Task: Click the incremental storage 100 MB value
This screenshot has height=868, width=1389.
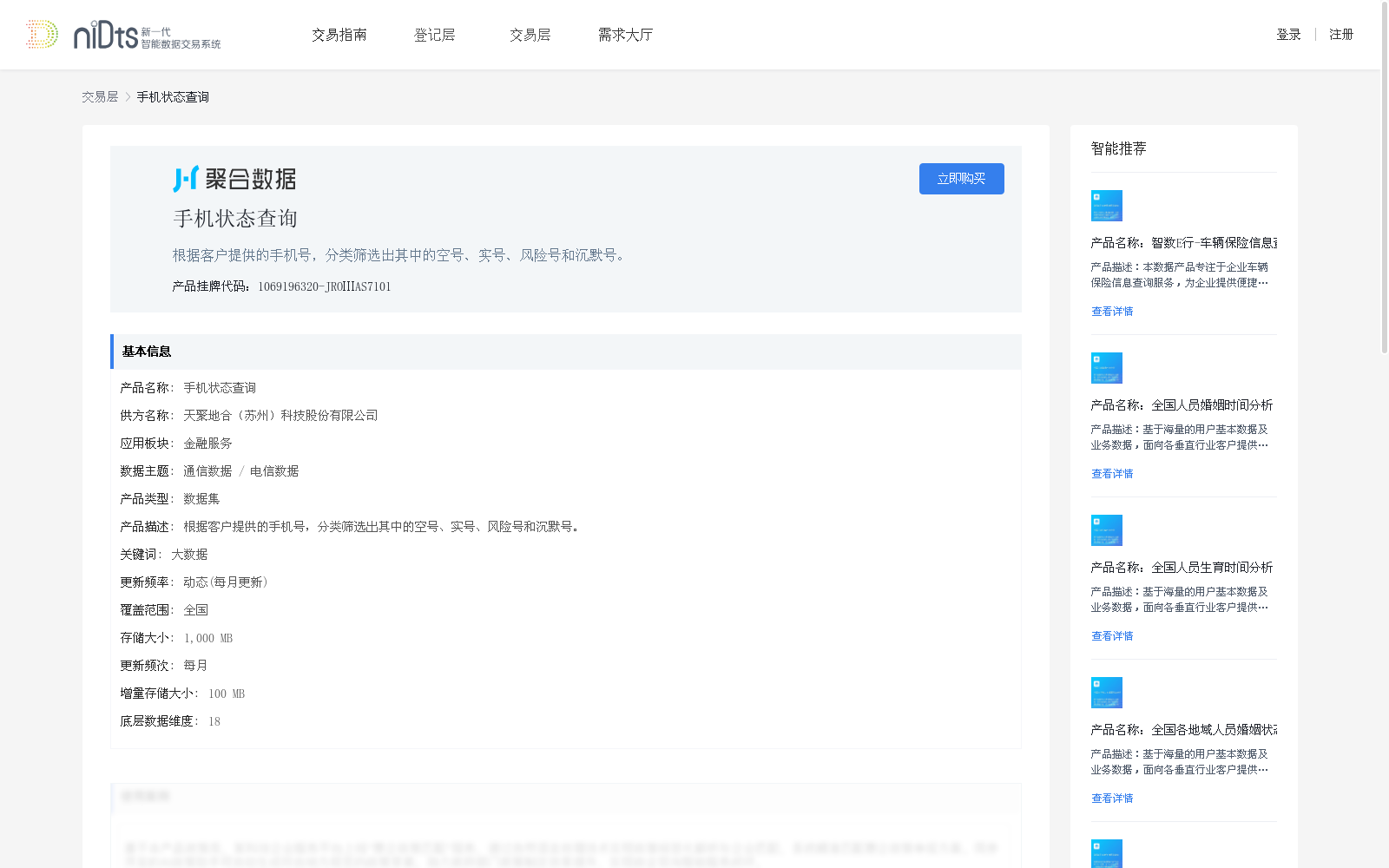Action: click(x=227, y=694)
